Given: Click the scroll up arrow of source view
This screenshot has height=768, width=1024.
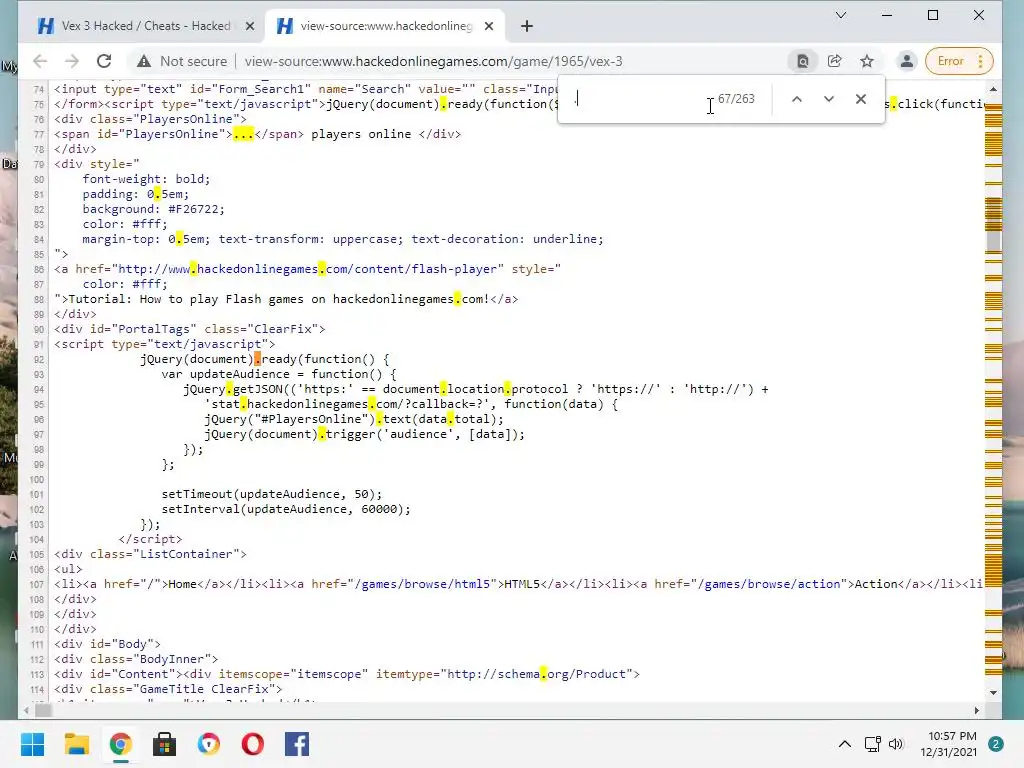Looking at the screenshot, I should tap(993, 89).
